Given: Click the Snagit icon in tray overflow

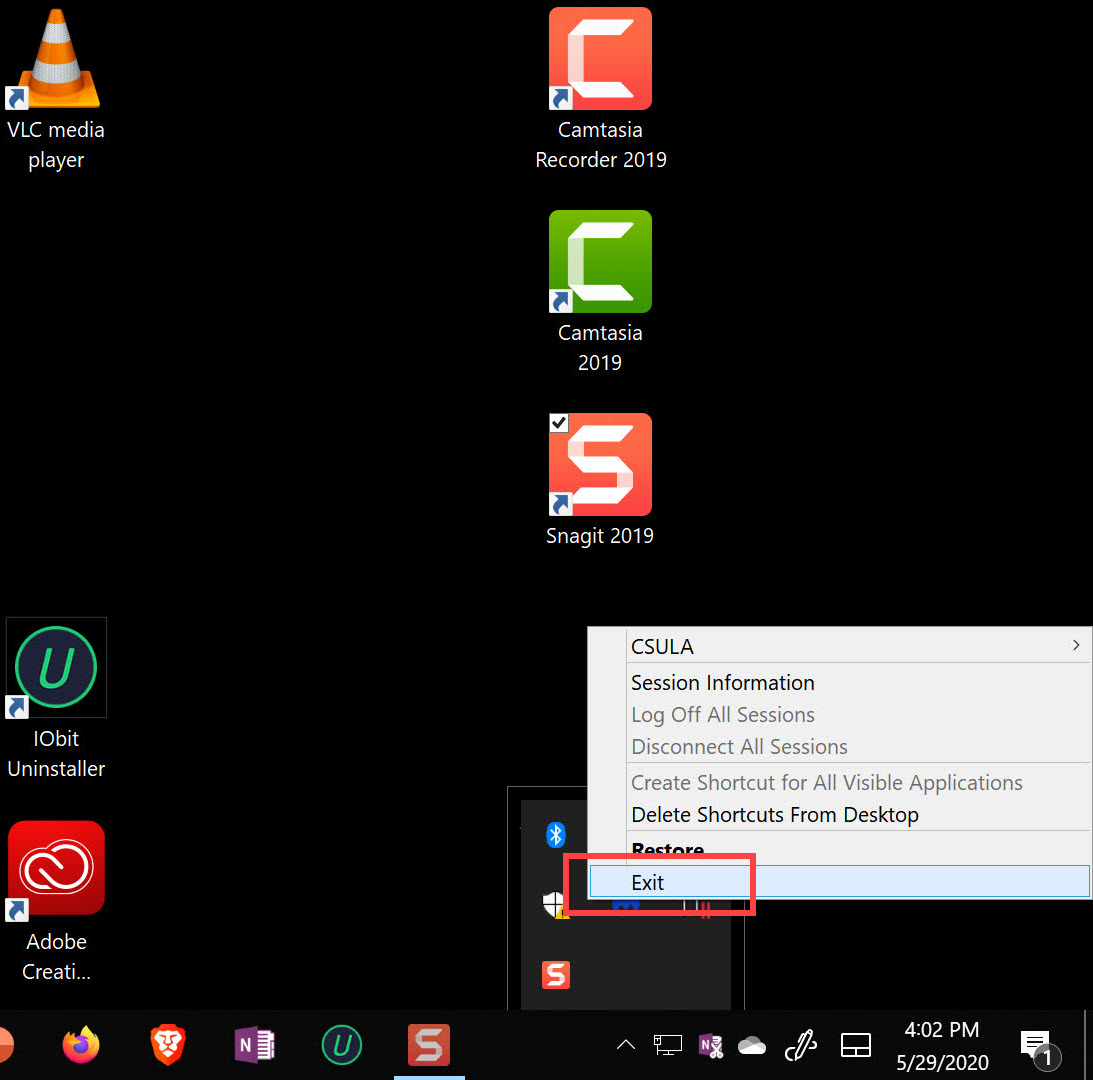Looking at the screenshot, I should 556,974.
